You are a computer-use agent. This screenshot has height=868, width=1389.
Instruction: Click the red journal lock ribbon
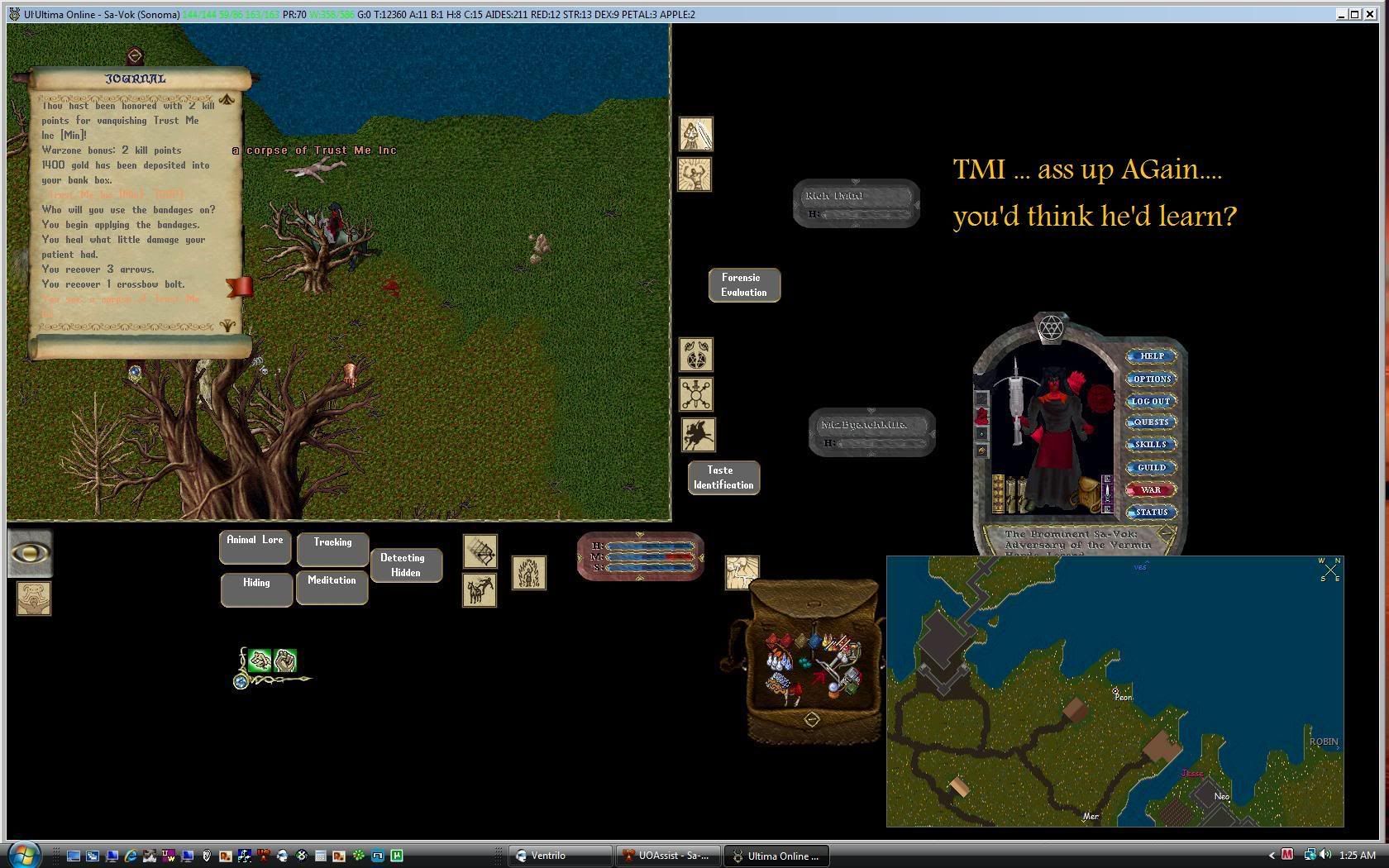(x=238, y=287)
